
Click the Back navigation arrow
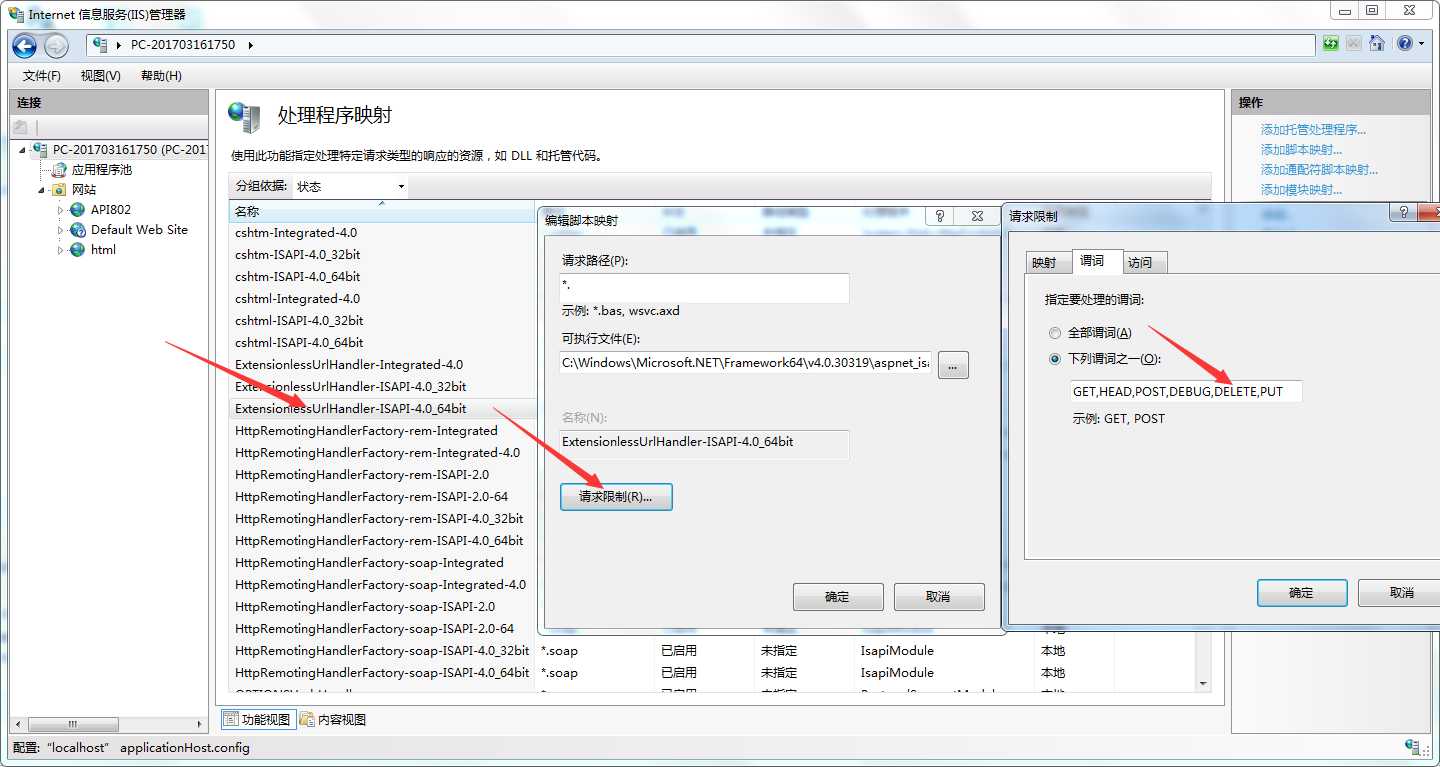(25, 45)
